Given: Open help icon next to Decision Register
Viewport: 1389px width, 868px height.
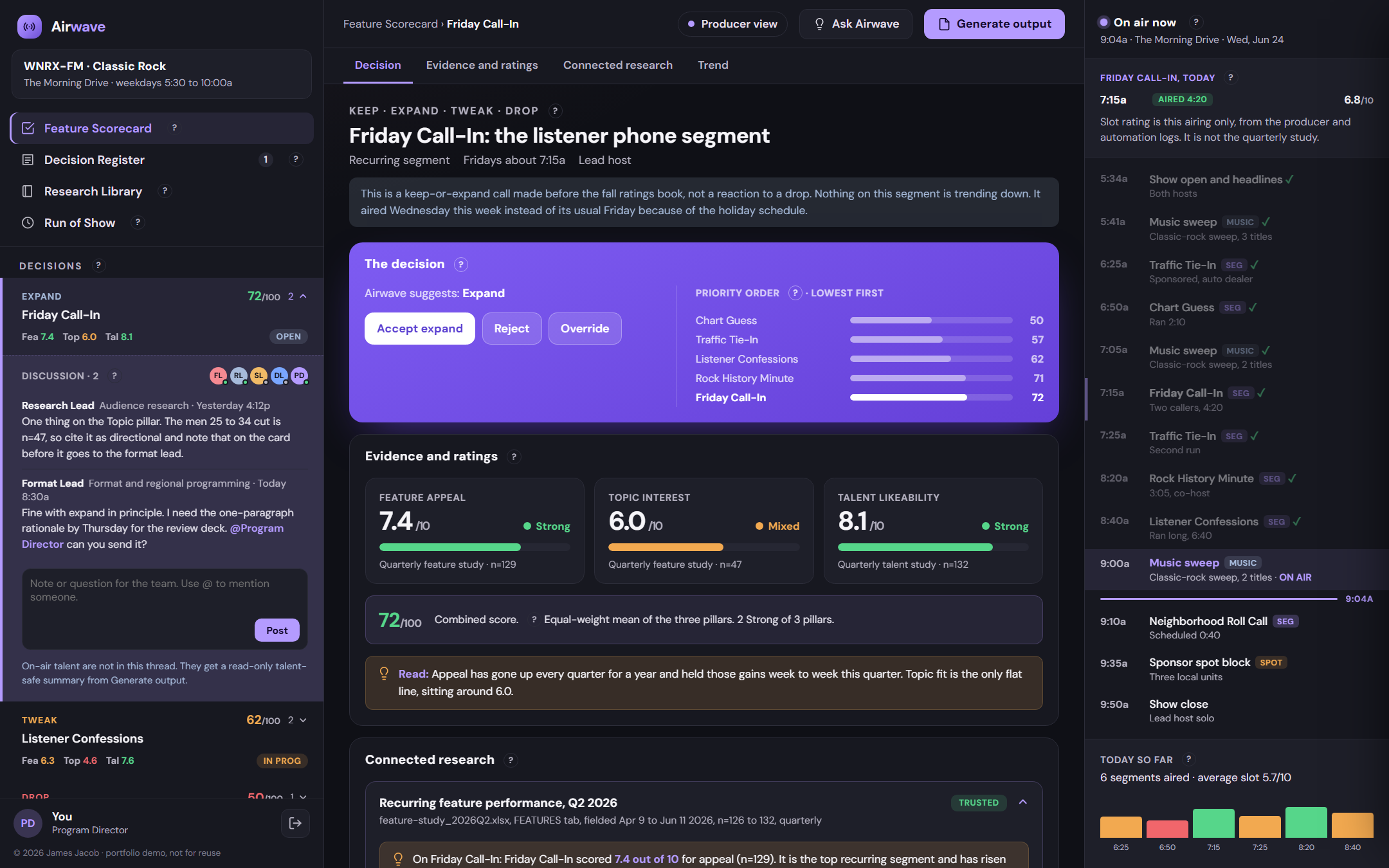Looking at the screenshot, I should point(295,159).
